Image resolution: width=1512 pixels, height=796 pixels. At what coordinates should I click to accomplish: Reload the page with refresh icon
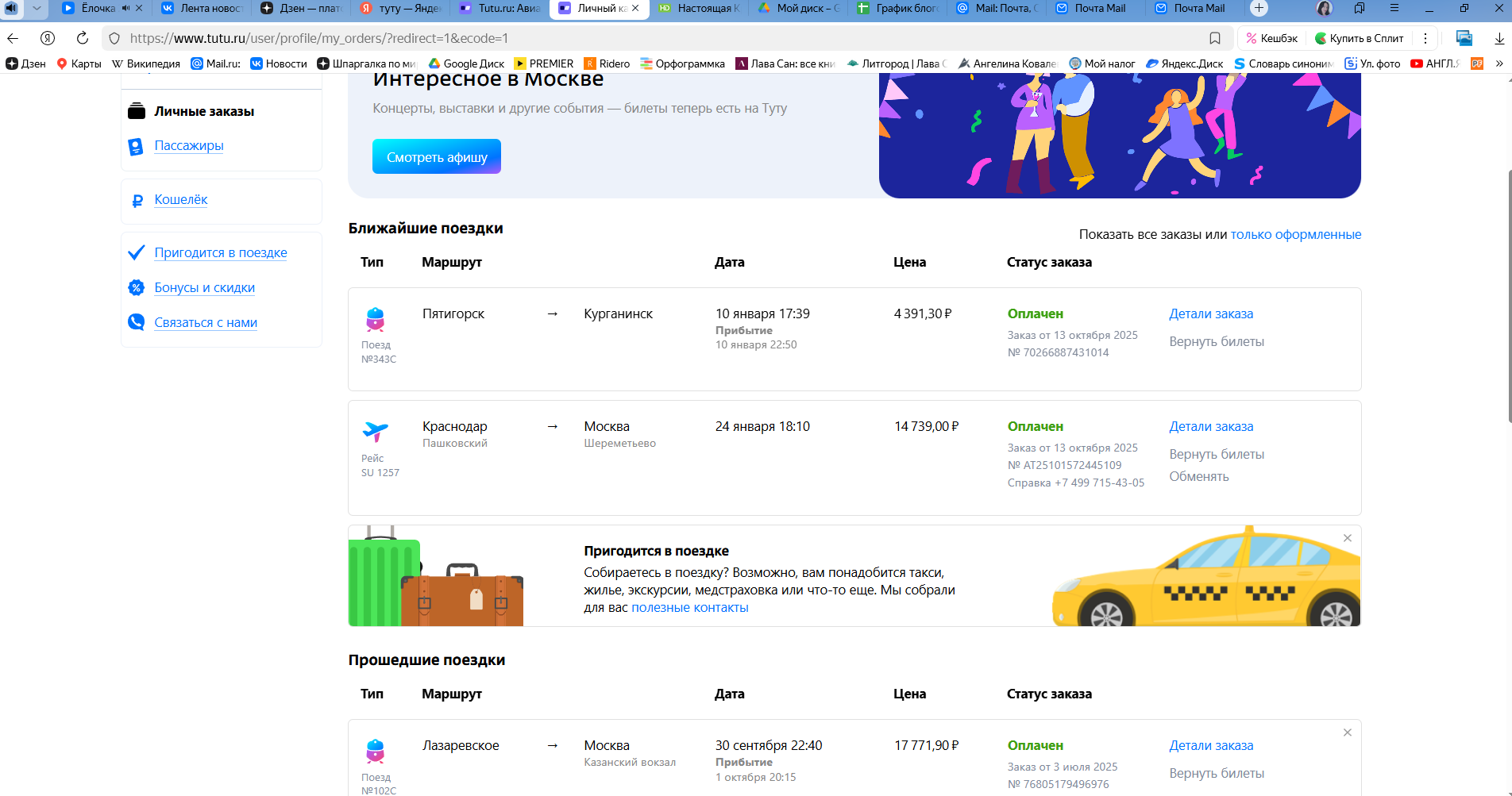coord(82,38)
